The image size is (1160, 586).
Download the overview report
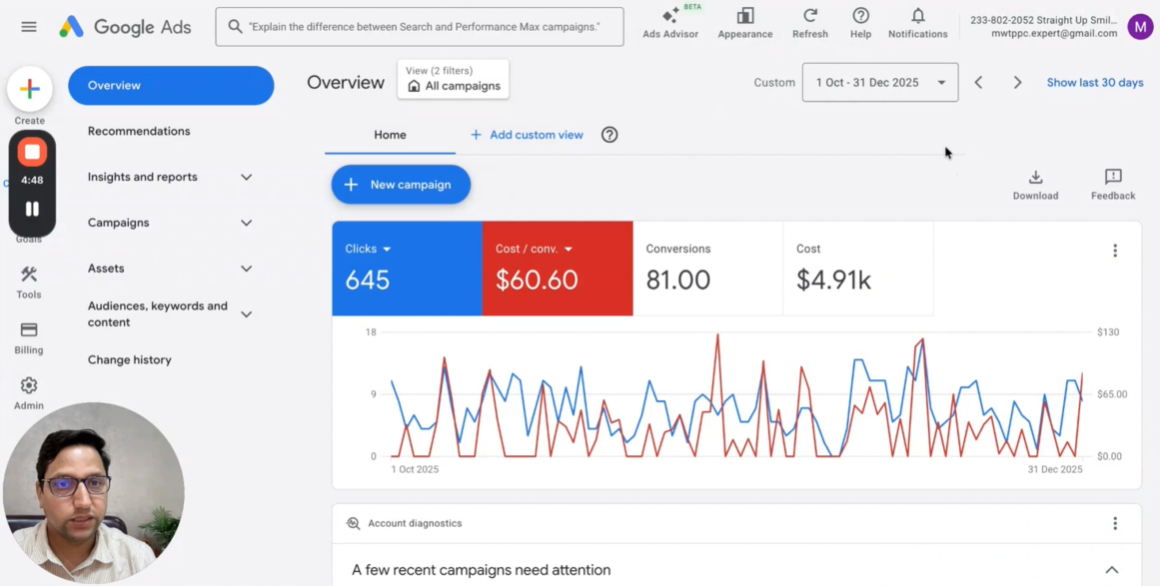pyautogui.click(x=1035, y=185)
